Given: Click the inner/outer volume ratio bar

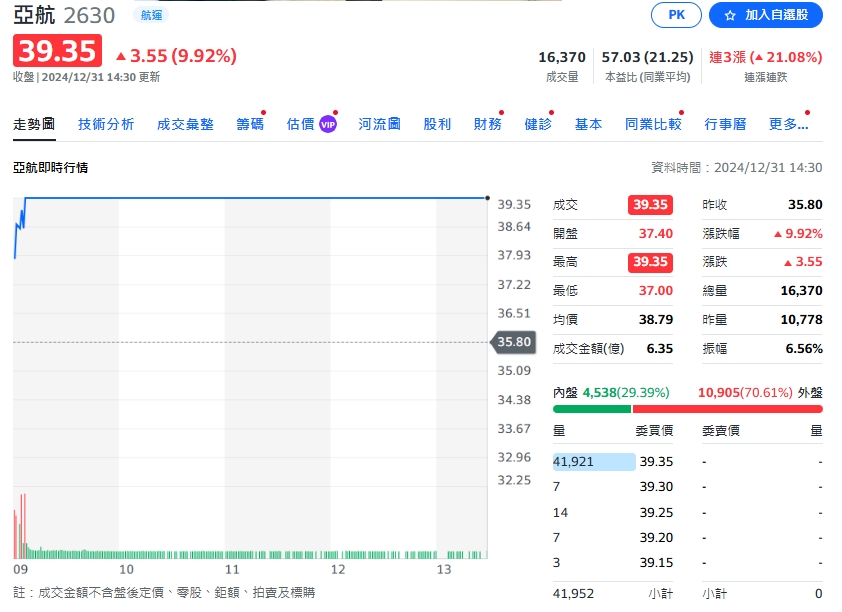Looking at the screenshot, I should [x=687, y=408].
